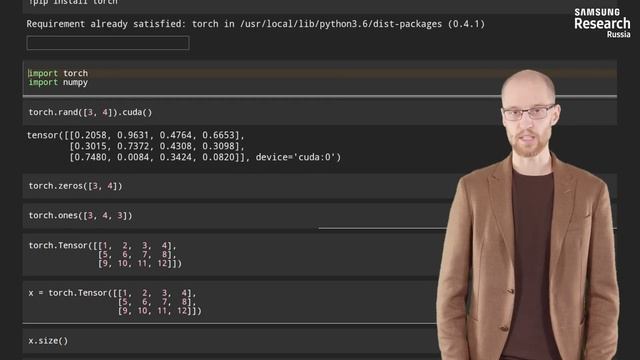
Task: Click the 'import torch' code line
Action: 58,73
